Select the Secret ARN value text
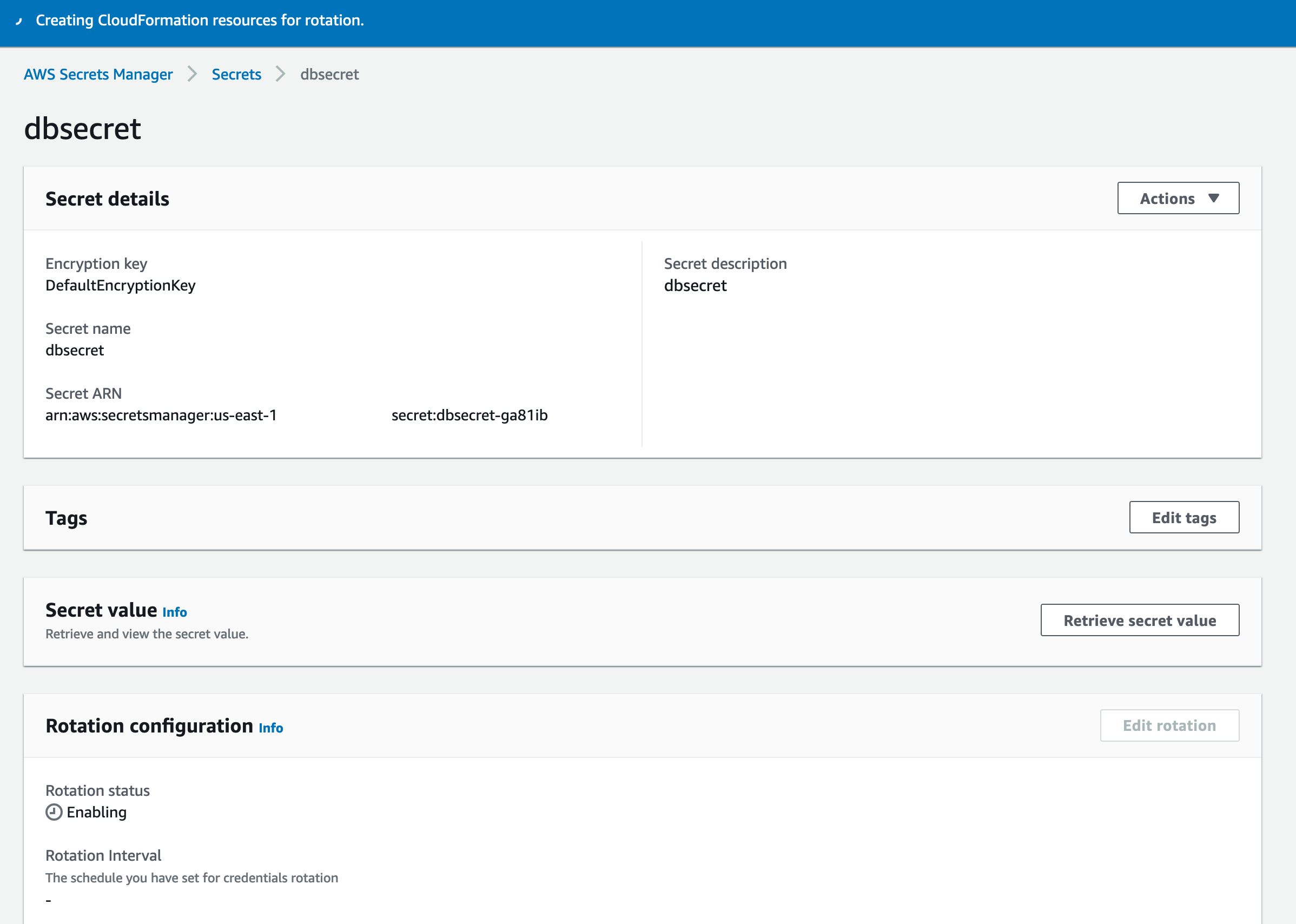Image resolution: width=1296 pixels, height=924 pixels. point(296,415)
